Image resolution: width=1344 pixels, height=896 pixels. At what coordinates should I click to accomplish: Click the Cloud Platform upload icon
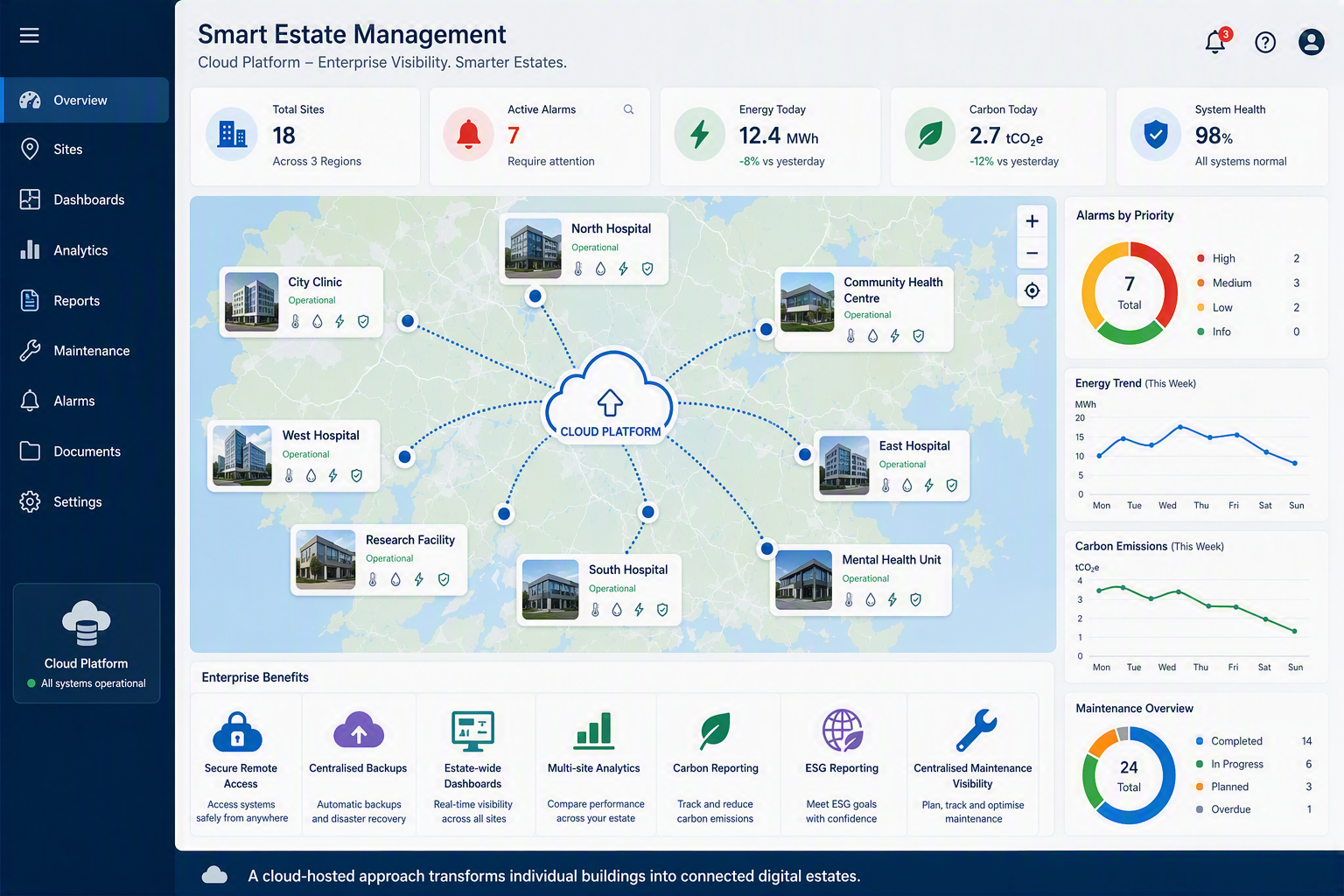tap(610, 402)
